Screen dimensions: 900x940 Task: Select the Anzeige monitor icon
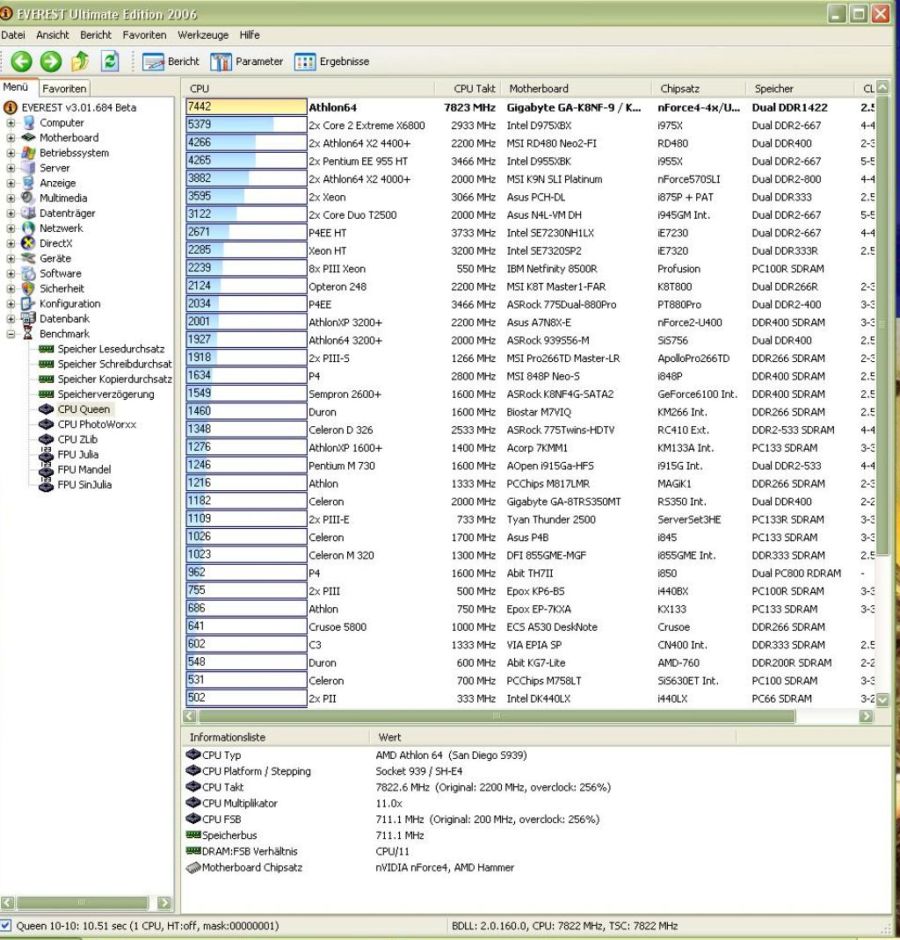[x=28, y=183]
